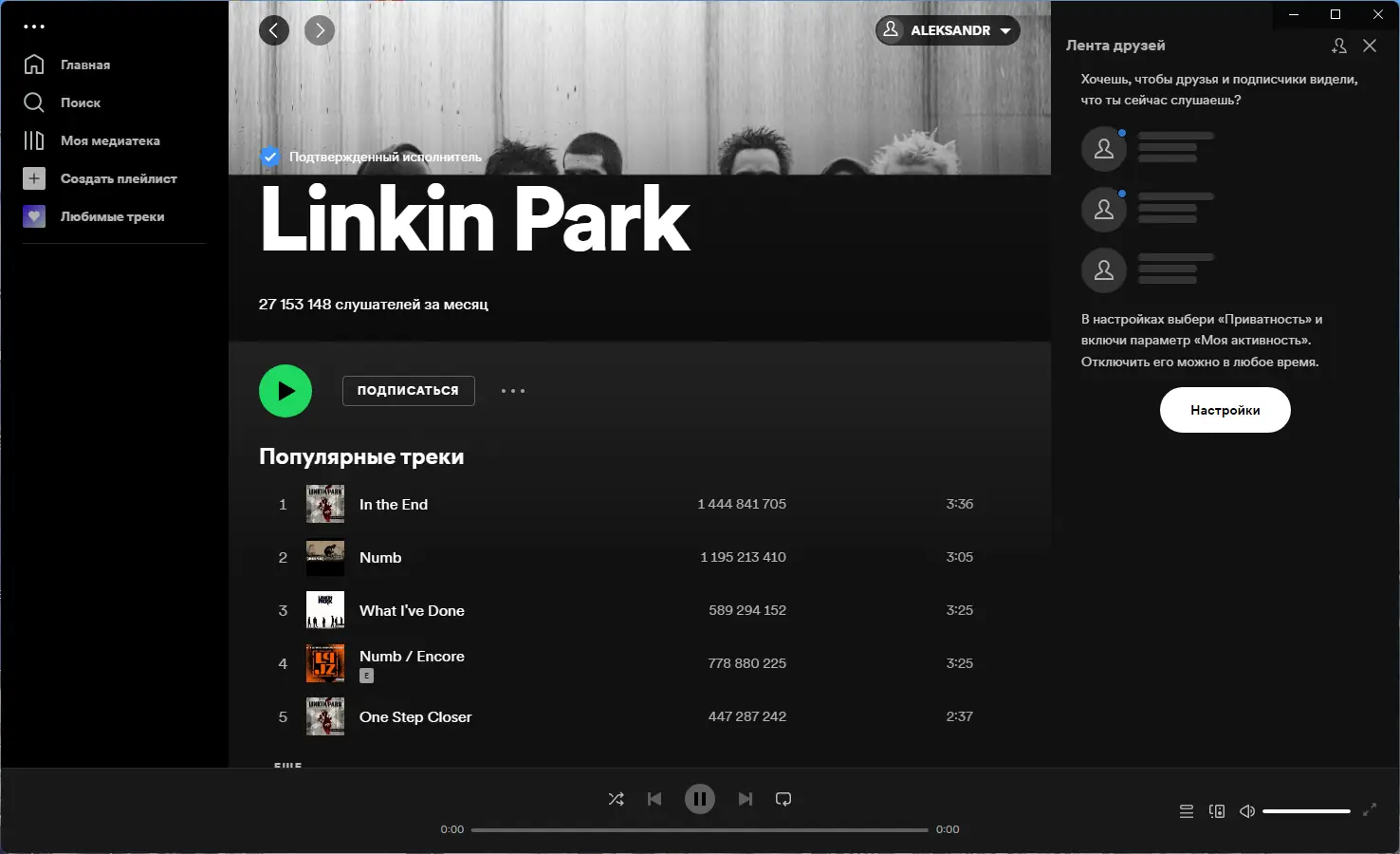Enter fullscreen with the expand icon
1400x854 pixels.
(x=1370, y=810)
